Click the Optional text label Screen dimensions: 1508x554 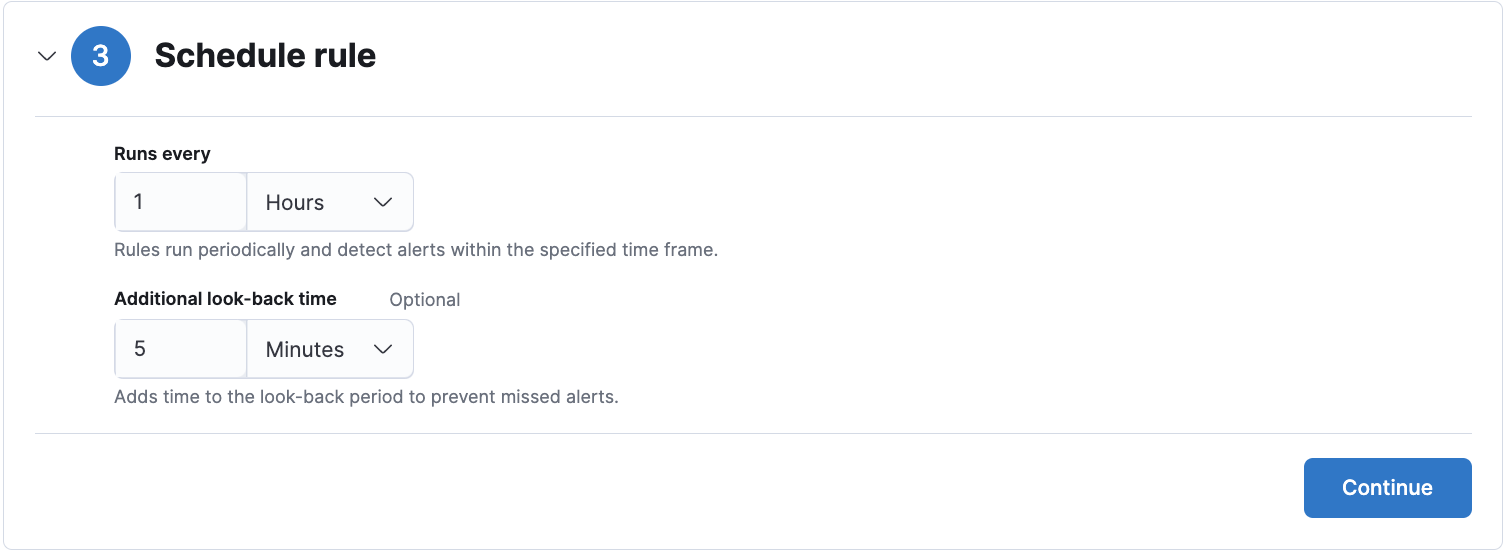(x=425, y=300)
